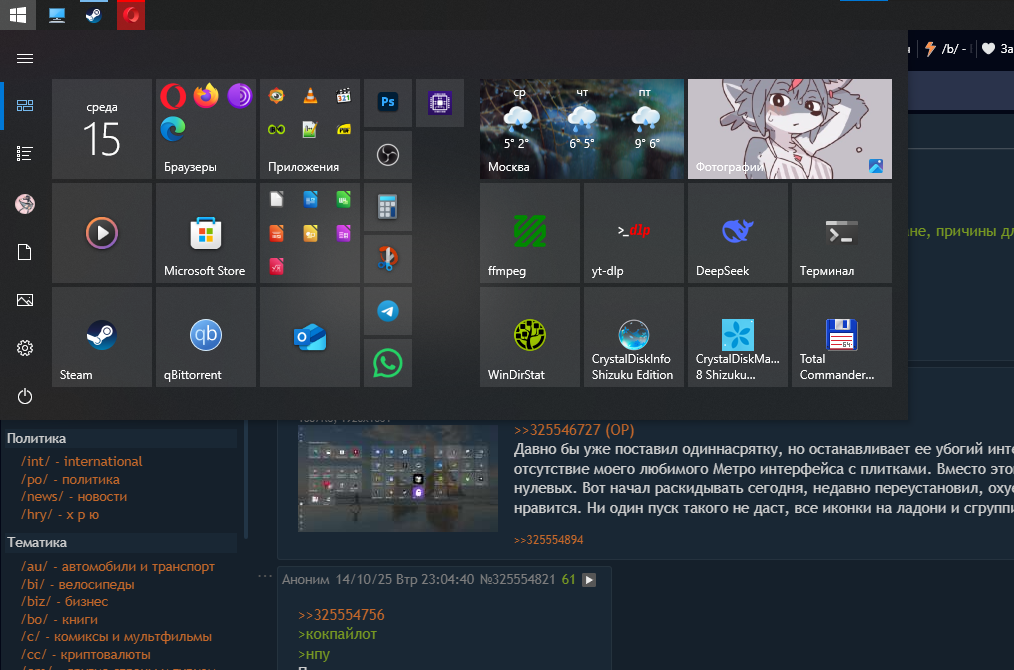Switch to Steam from the taskbar

tap(94, 16)
